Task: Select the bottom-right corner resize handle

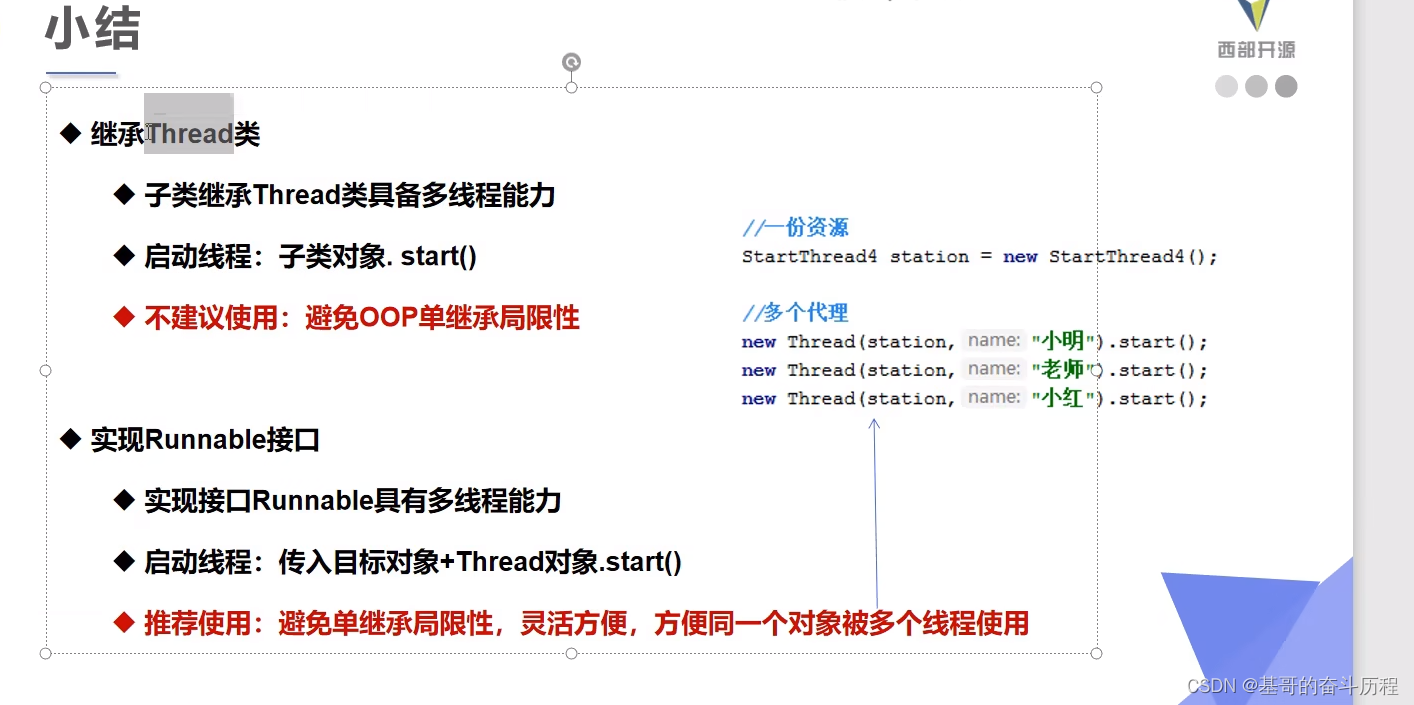Action: click(x=1096, y=653)
